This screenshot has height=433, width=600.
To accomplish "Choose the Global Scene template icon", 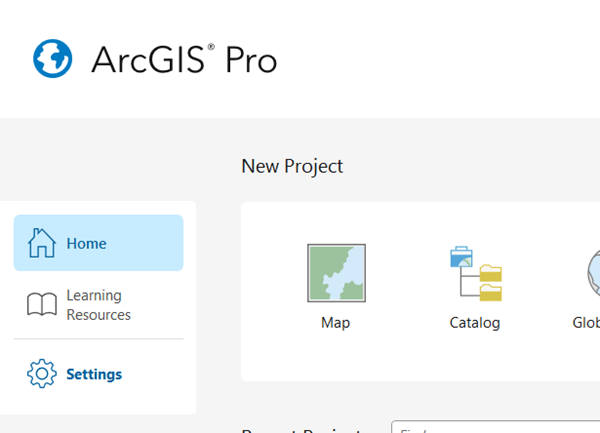I will tap(590, 273).
